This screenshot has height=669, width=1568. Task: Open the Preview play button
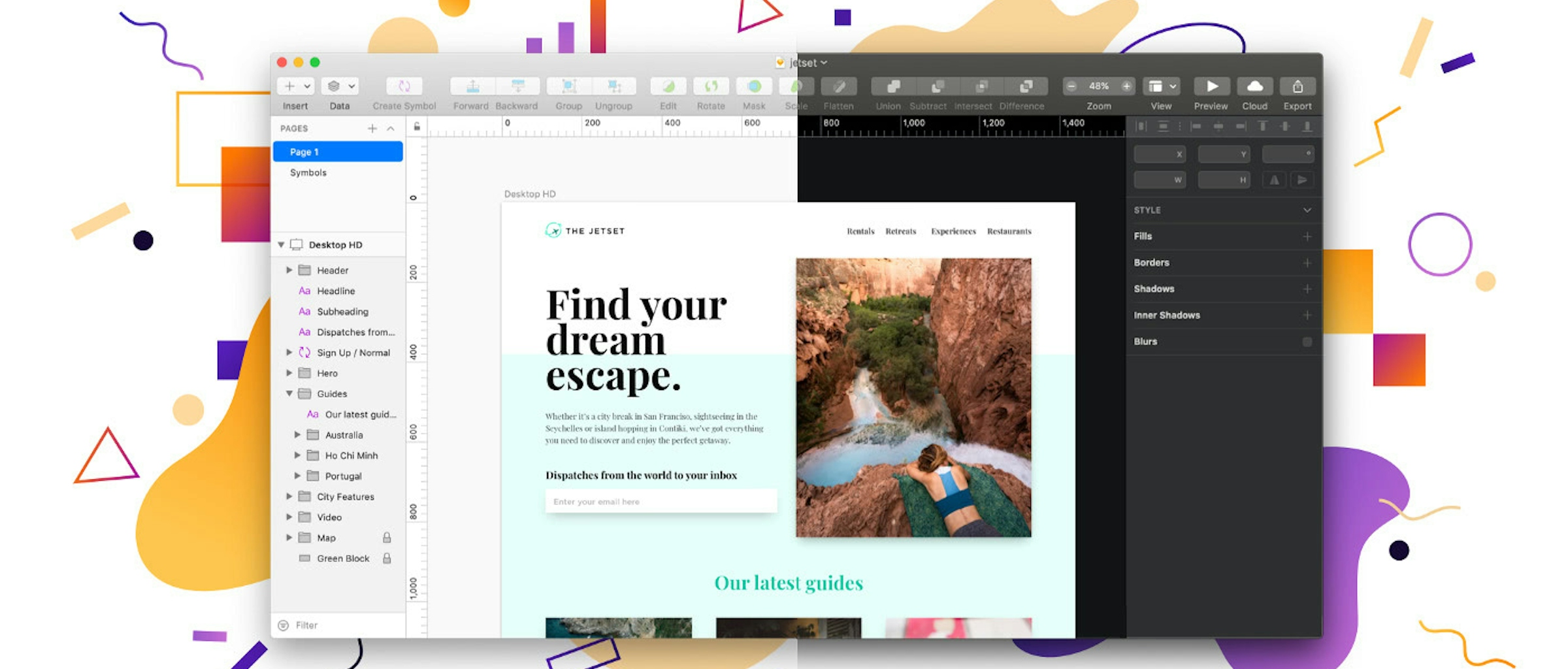coord(1211,86)
